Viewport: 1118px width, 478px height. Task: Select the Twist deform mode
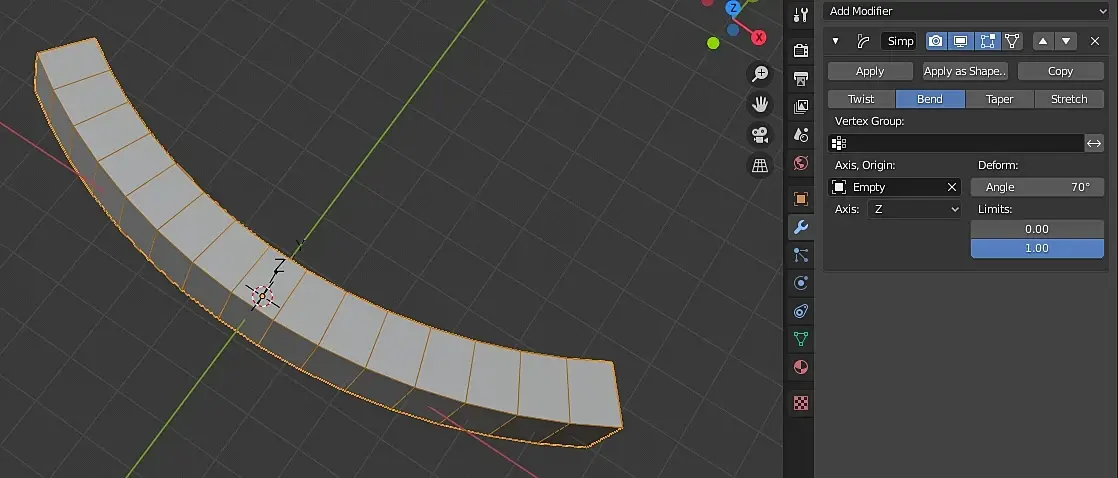click(x=861, y=99)
